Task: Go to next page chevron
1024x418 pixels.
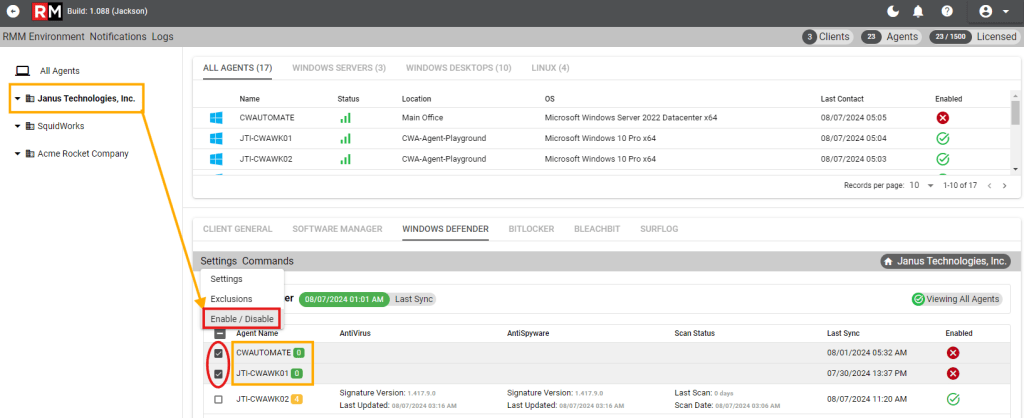Action: (1004, 186)
